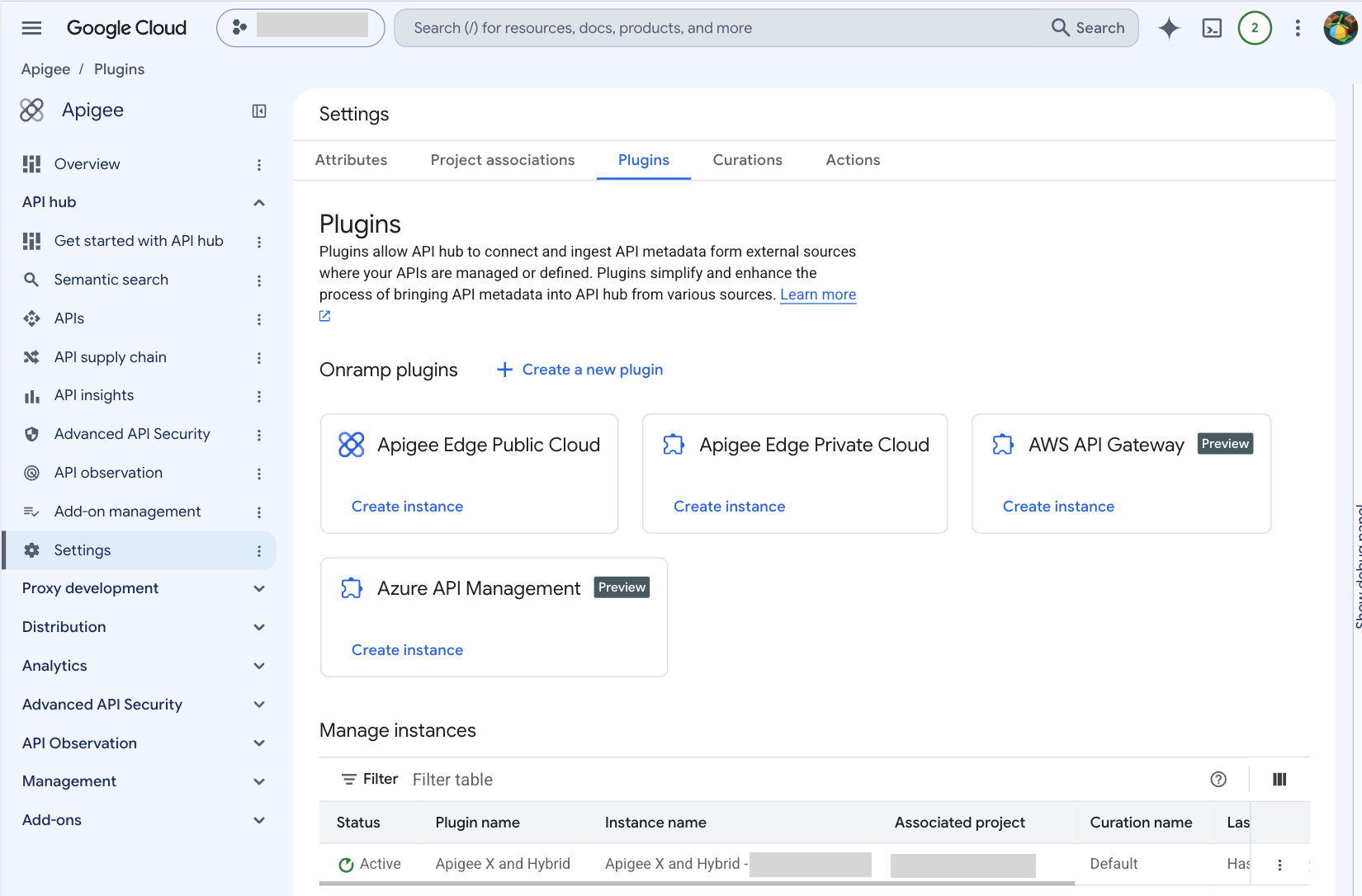Open more options for APIs item
Image resolution: width=1362 pixels, height=896 pixels.
(259, 319)
